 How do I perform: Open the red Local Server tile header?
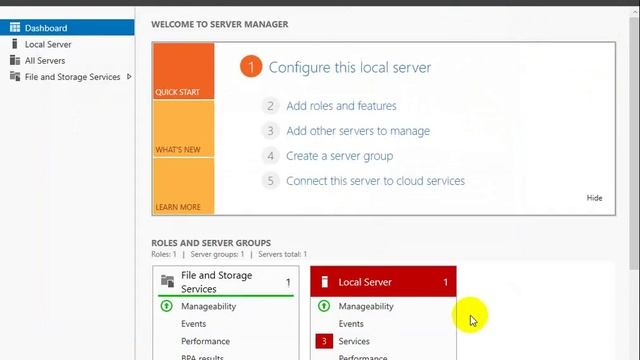[383, 281]
